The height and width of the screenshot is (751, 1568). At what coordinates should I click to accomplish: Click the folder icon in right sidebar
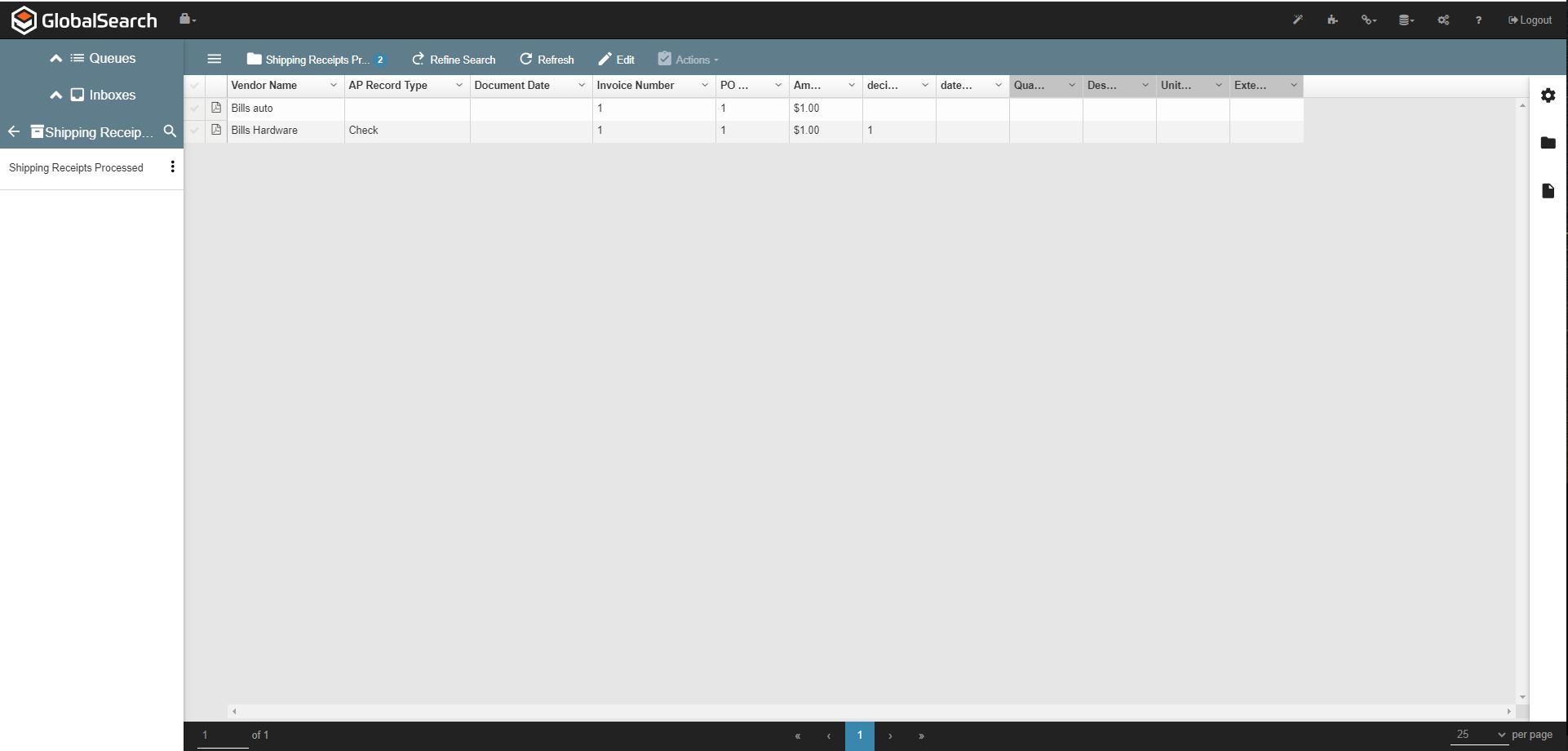[1548, 143]
